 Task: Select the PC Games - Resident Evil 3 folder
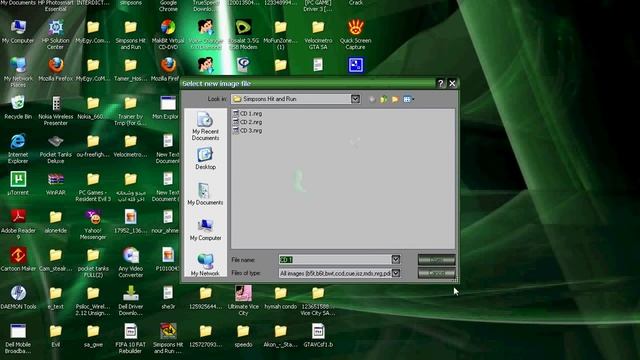[x=93, y=187]
